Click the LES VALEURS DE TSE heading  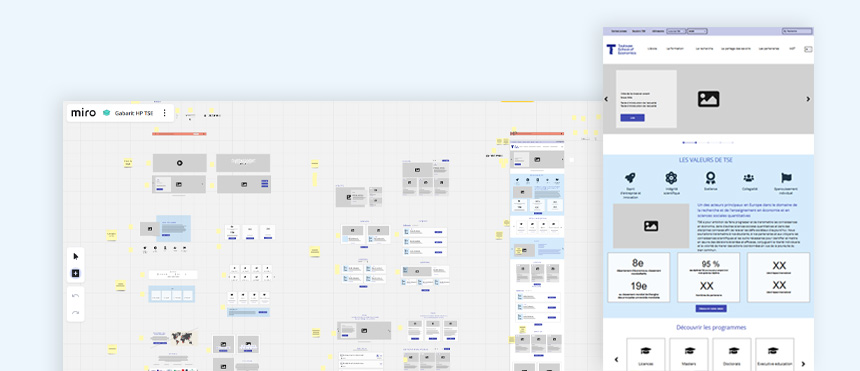[x=705, y=160]
